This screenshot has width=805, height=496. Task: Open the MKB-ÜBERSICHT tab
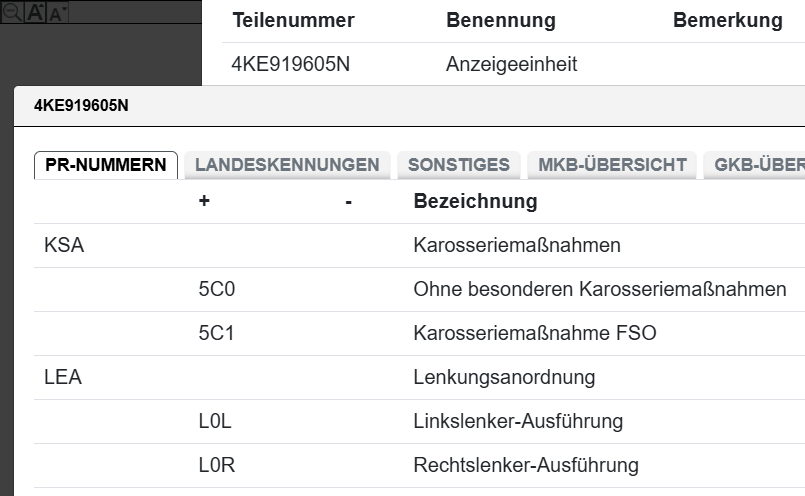pyautogui.click(x=612, y=165)
